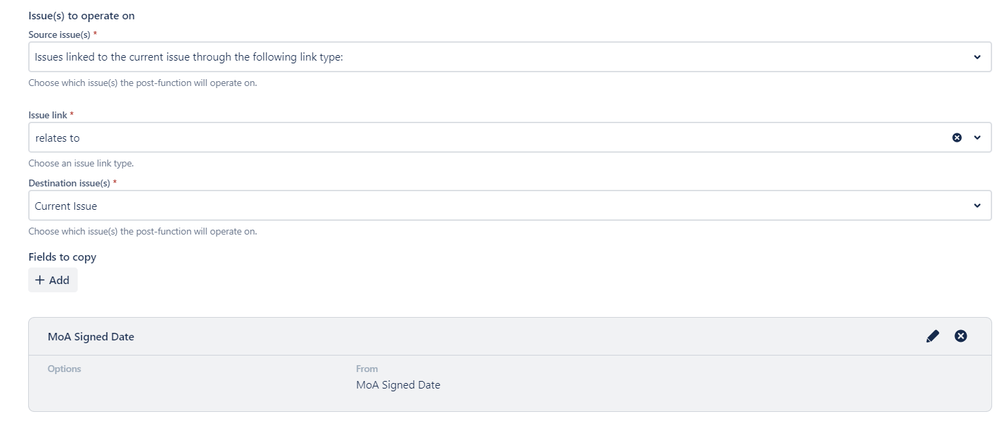The height and width of the screenshot is (434, 999).
Task: Click the chevron arrow in Destination issue(s) field
Action: 977,206
